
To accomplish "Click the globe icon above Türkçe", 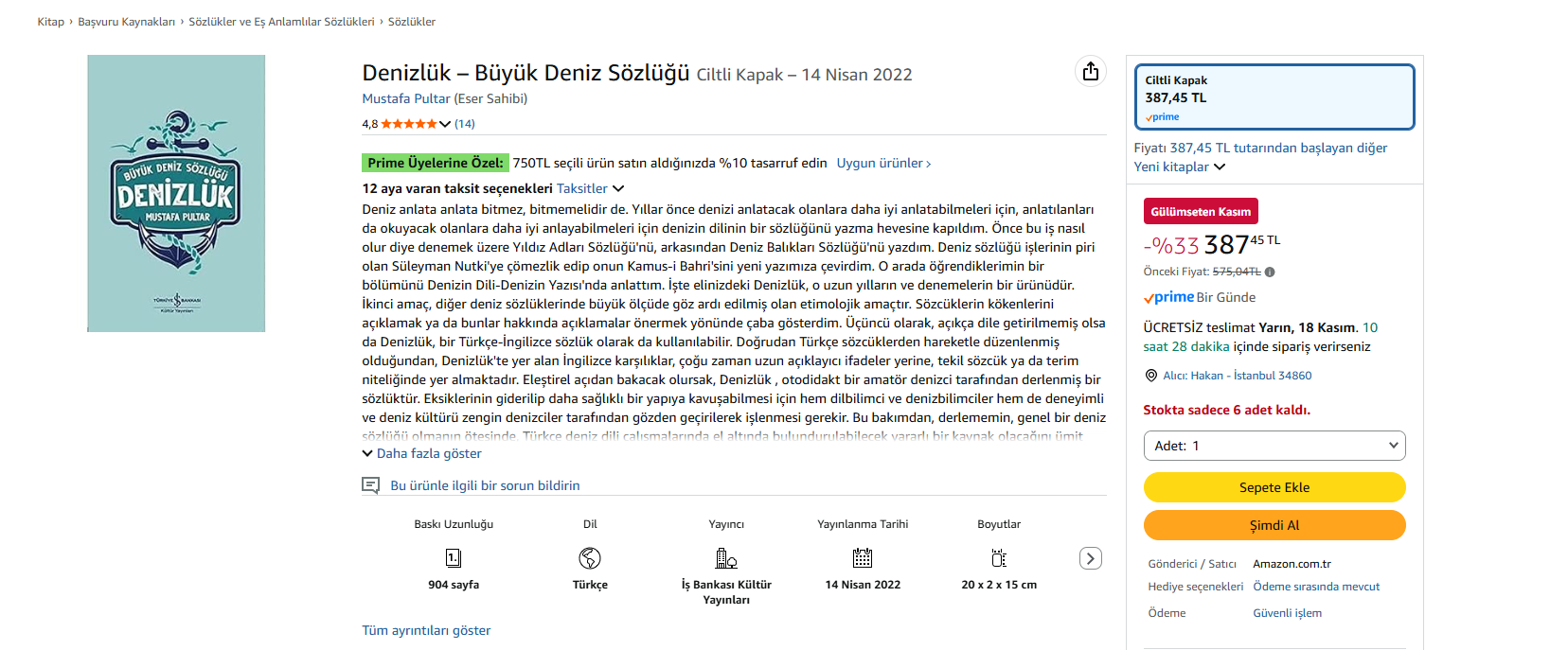I will (590, 558).
